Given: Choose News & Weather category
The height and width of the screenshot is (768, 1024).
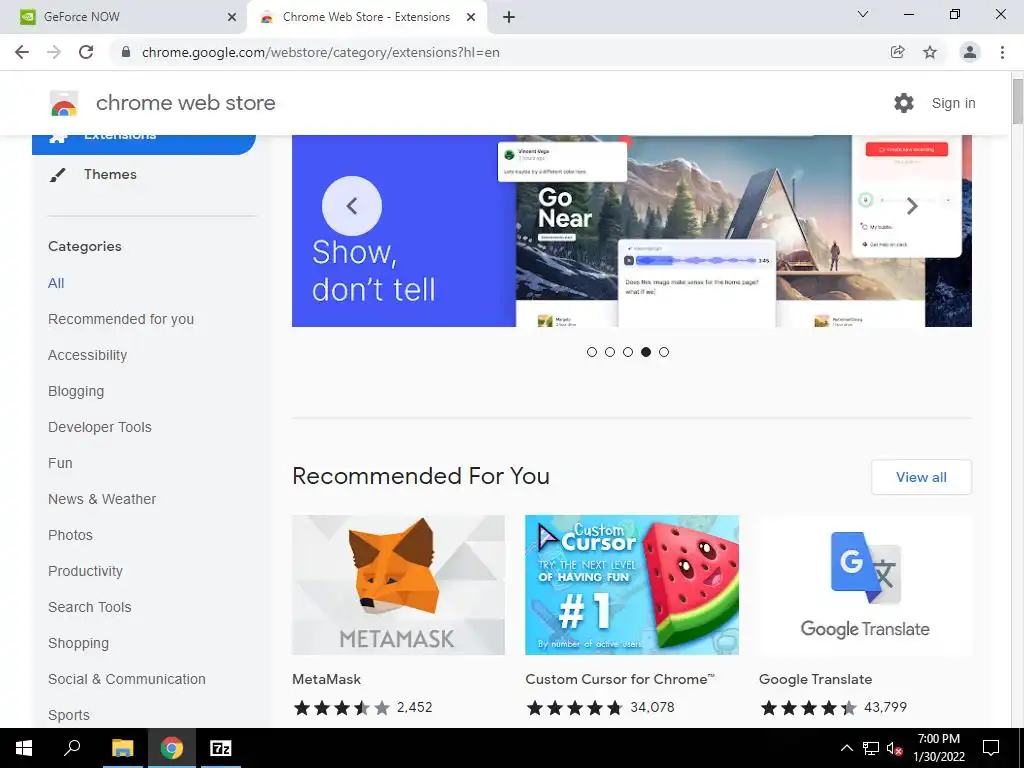Looking at the screenshot, I should coord(102,499).
